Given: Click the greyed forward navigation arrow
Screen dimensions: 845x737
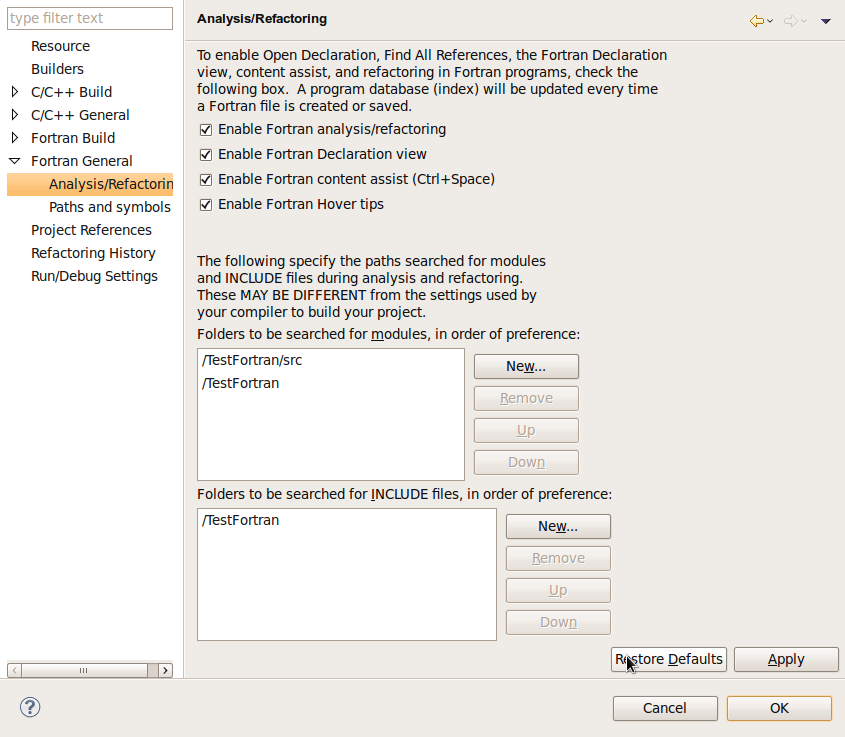Looking at the screenshot, I should coord(791,21).
